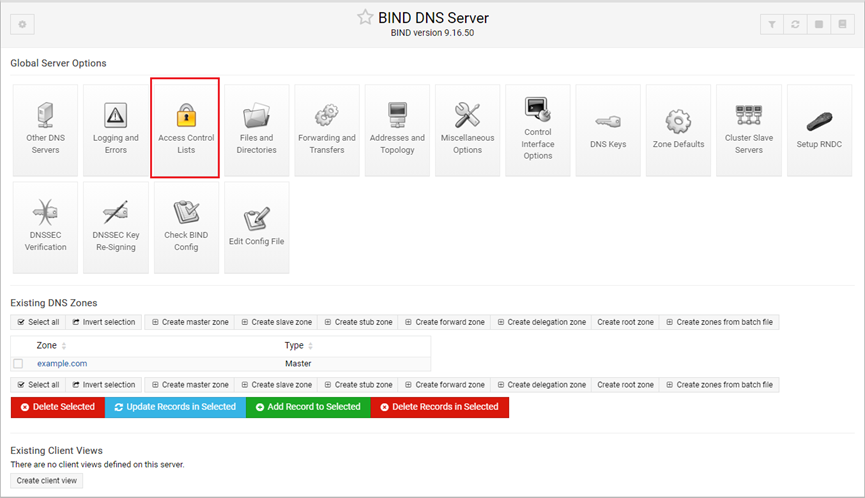Click lower Create delegation zone
Screen dimensions: 865x498
(x=541, y=385)
